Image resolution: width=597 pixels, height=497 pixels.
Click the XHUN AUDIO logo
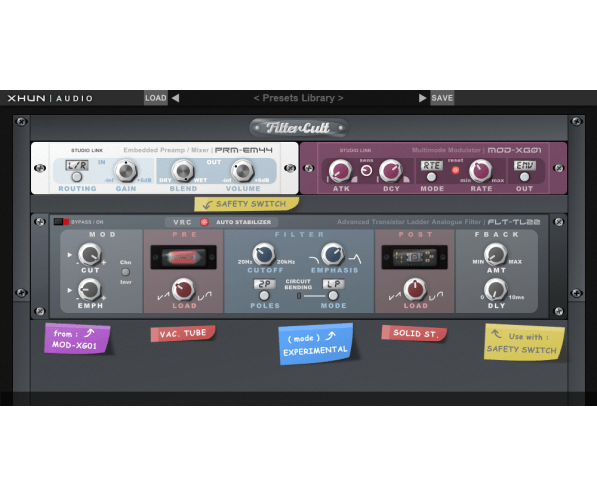50,98
